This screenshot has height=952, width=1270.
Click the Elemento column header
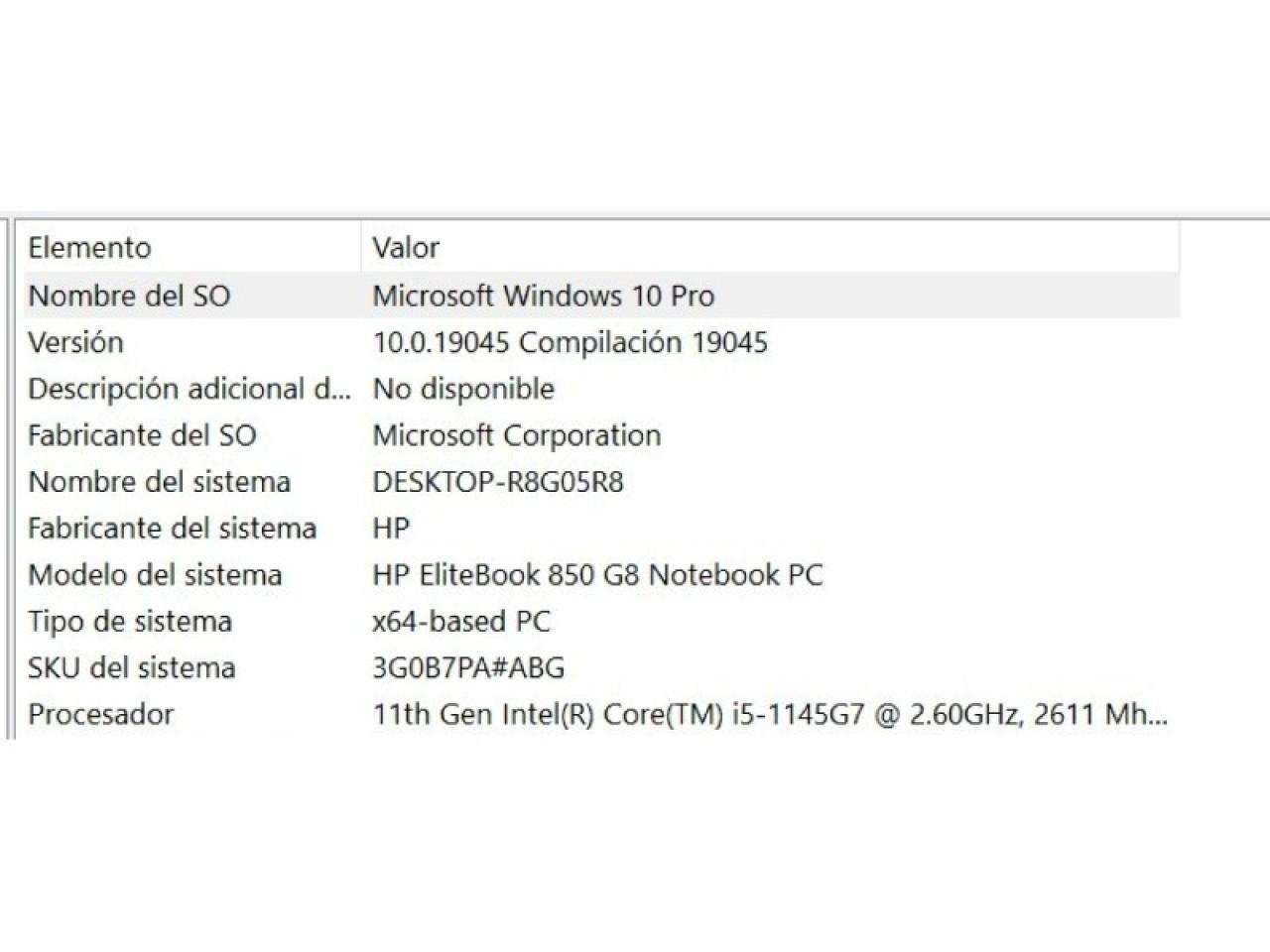tap(89, 248)
